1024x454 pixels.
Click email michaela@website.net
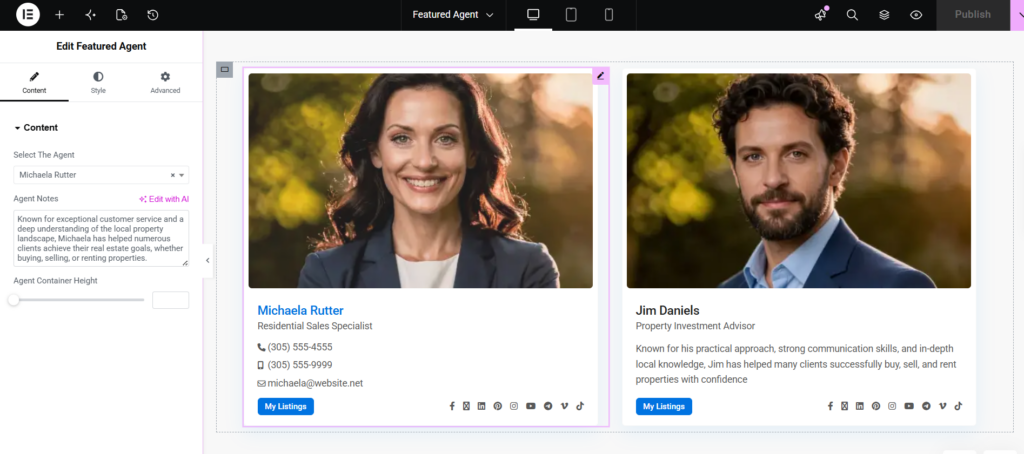tap(315, 383)
